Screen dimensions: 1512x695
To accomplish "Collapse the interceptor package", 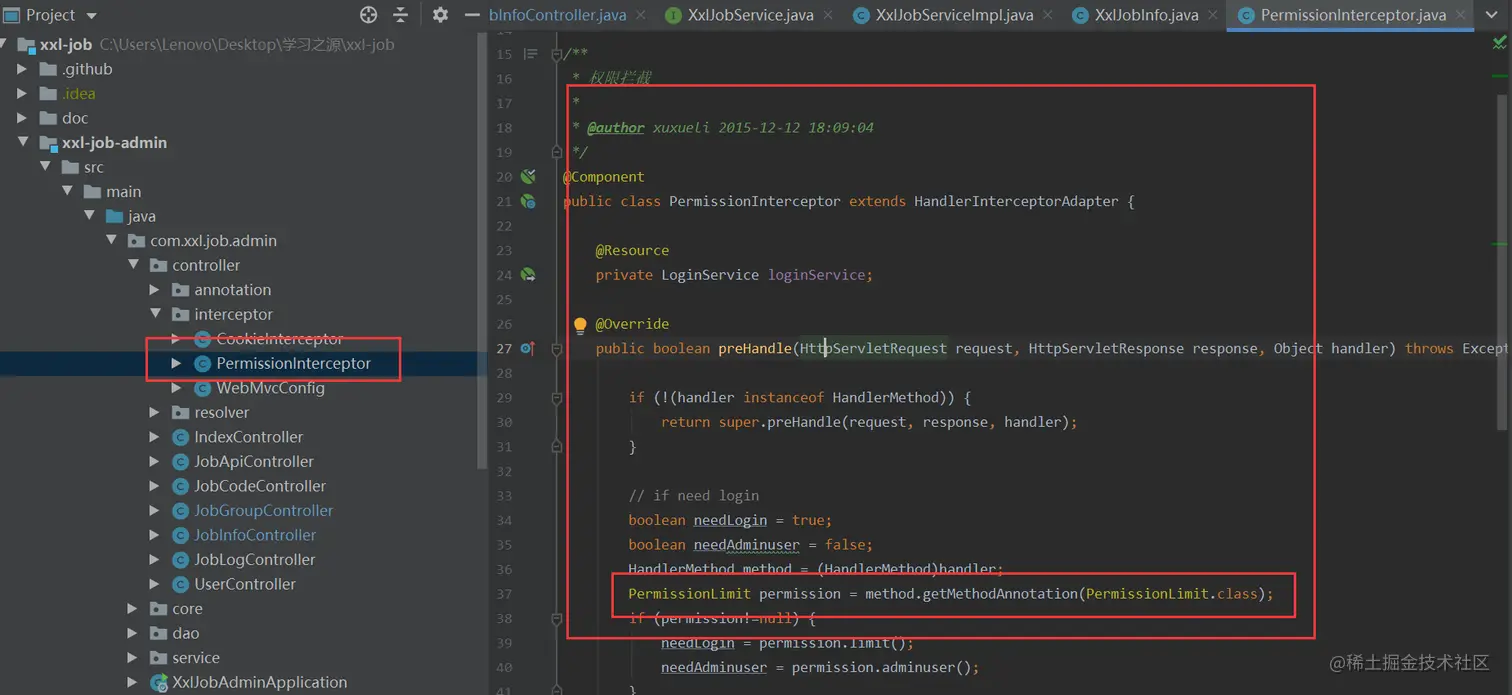I will (x=155, y=314).
